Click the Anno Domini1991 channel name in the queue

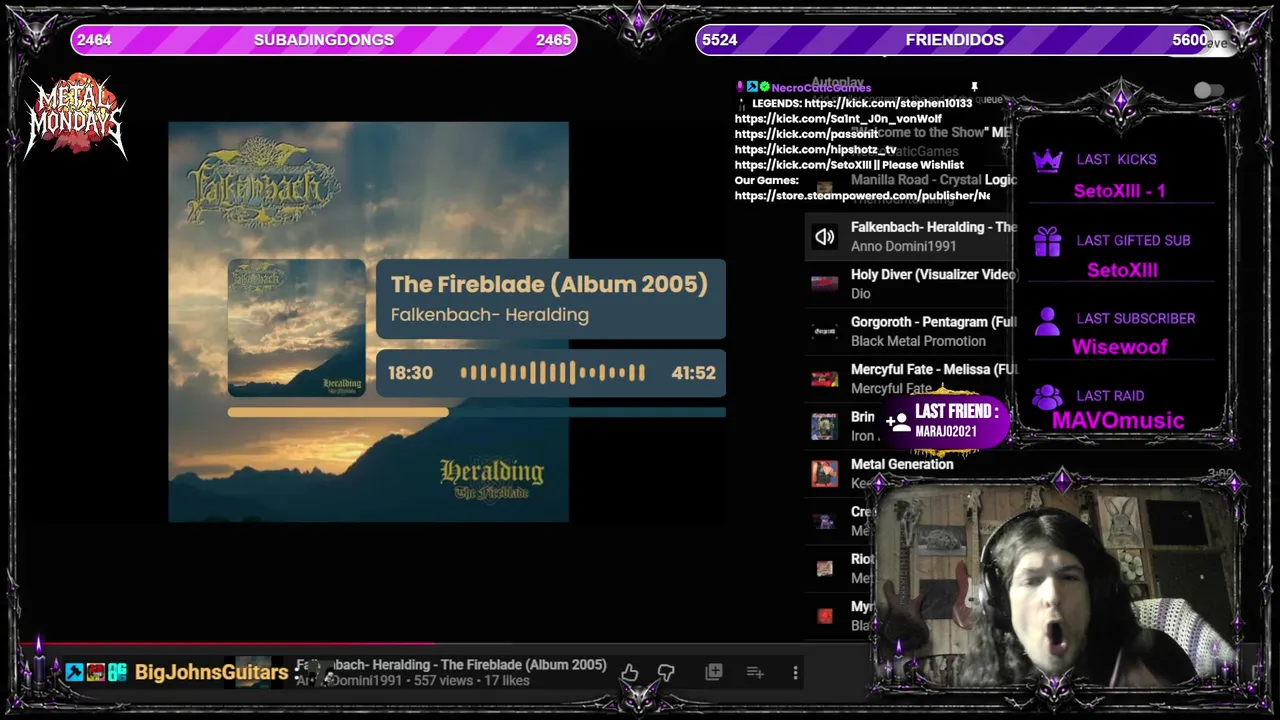904,246
